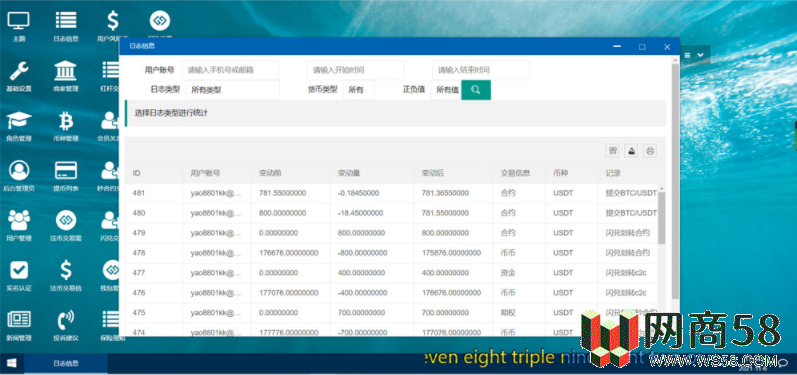Click the ID column header
Image resolution: width=797 pixels, height=375 pixels.
pyautogui.click(x=154, y=173)
